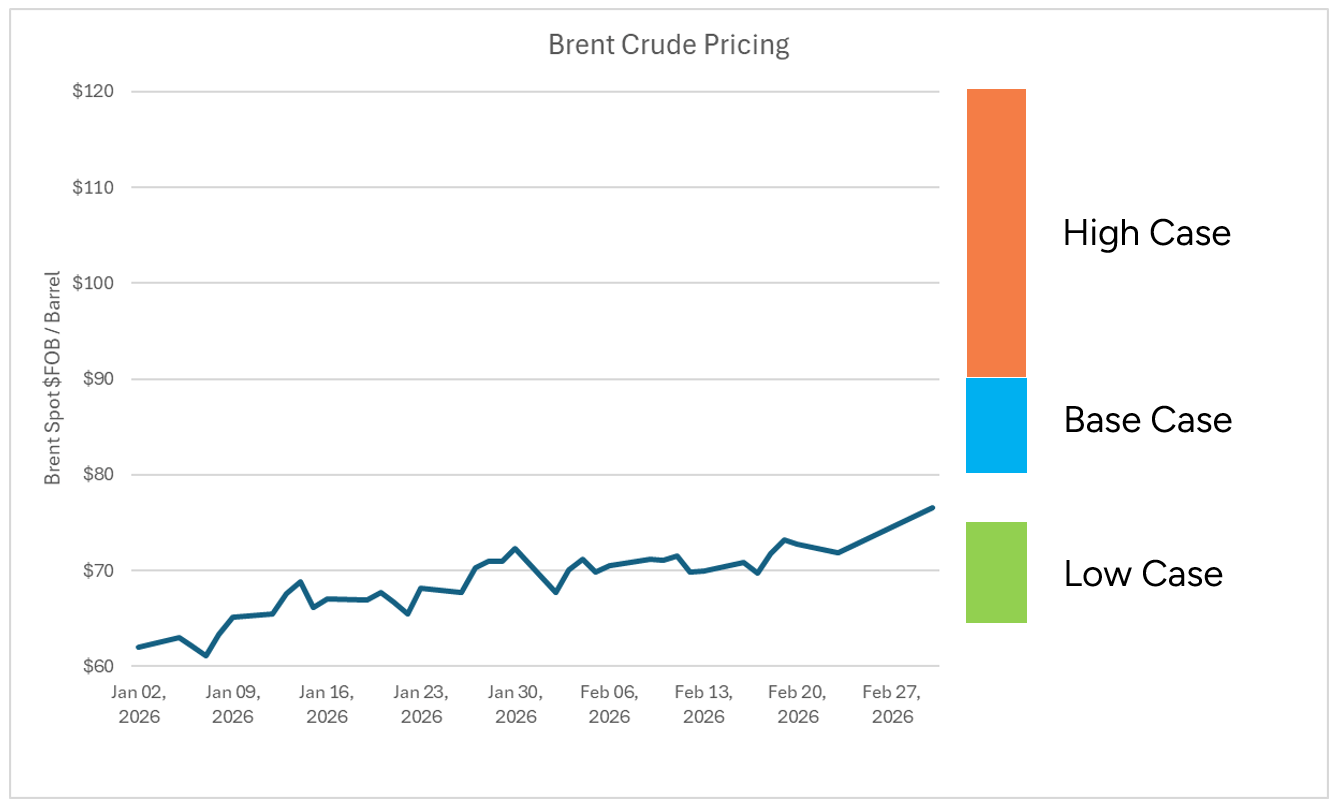Click the $100 y-axis label
This screenshot has height=805, width=1335.
pos(93,283)
